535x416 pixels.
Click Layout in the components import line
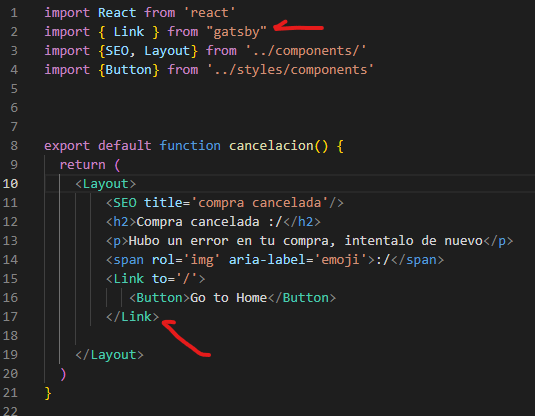(x=167, y=51)
